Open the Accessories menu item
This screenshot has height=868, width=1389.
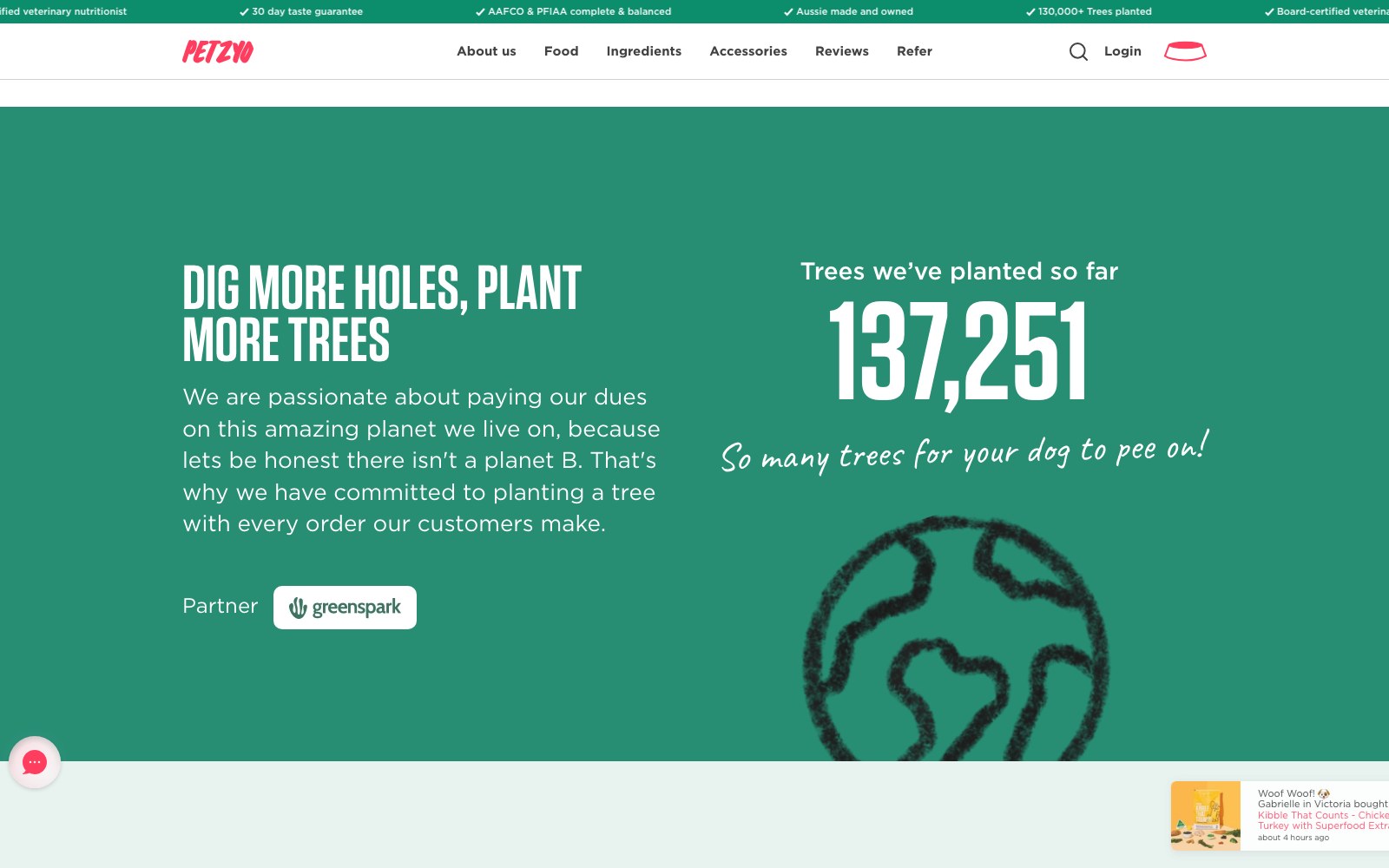tap(748, 51)
